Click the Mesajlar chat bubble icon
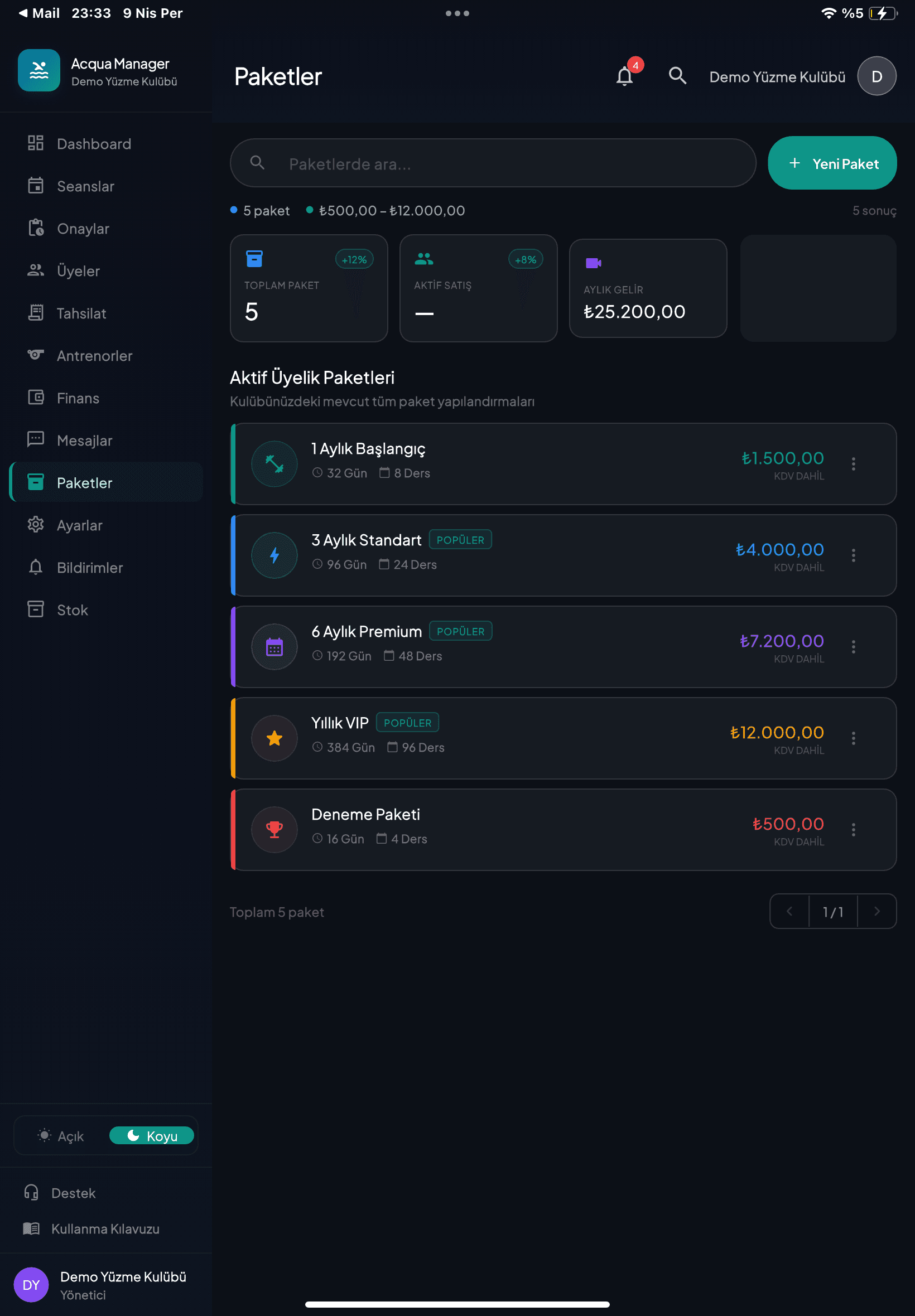Image resolution: width=915 pixels, height=1316 pixels. (36, 440)
